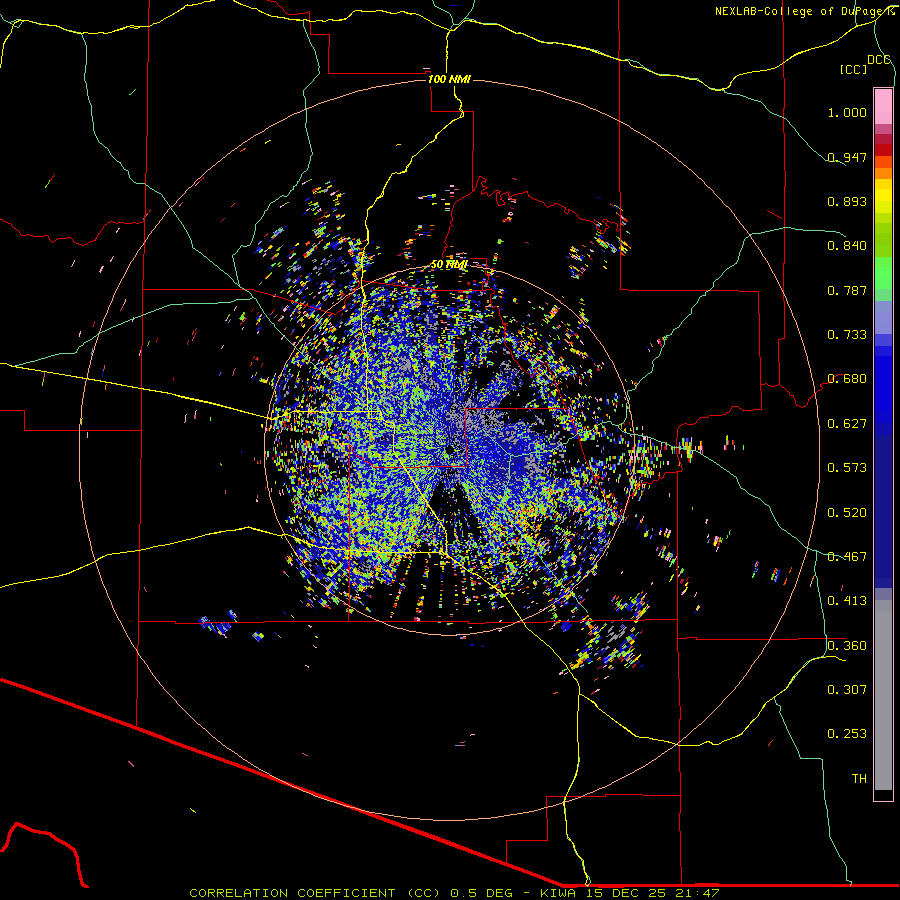This screenshot has width=900, height=900.
Task: Click the 0.947 value on the scale
Action: [x=847, y=157]
